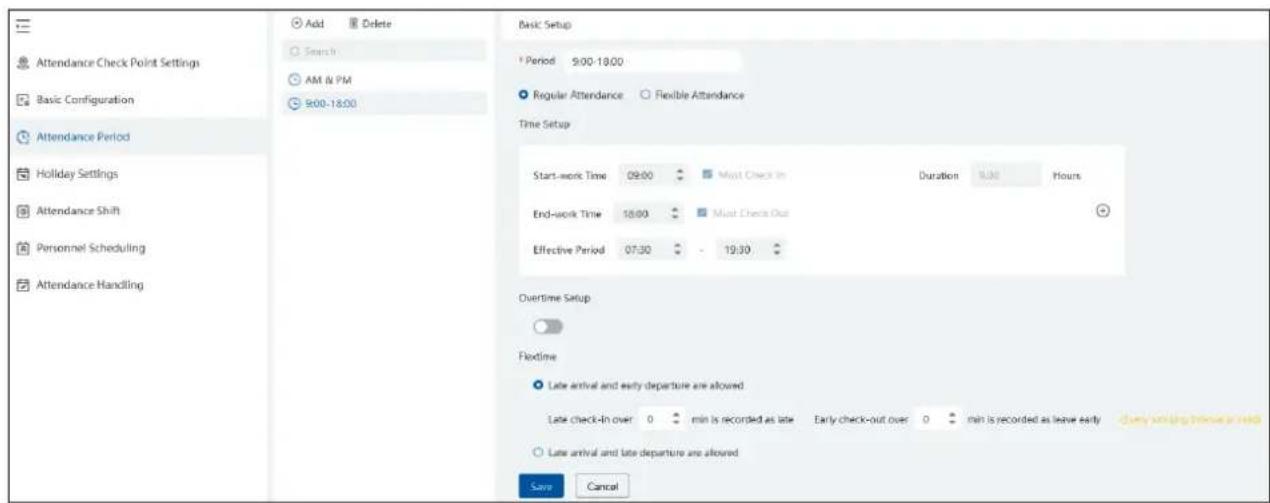Click the trash icon beside Delete
This screenshot has width=1270, height=503.
tap(353, 23)
